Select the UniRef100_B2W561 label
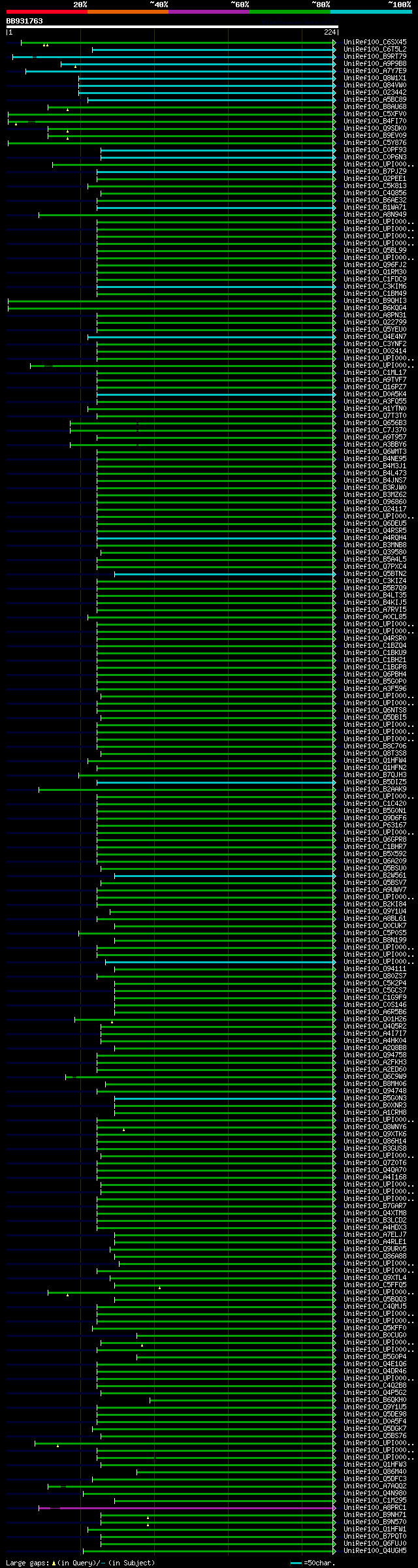The height and width of the screenshot is (1568, 418). tap(375, 876)
